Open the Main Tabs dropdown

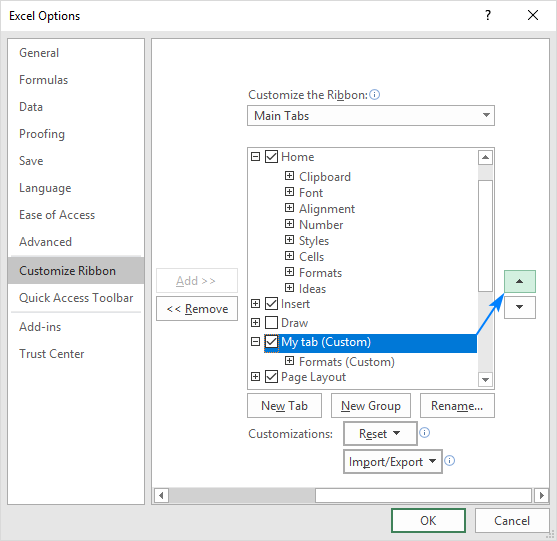[371, 115]
